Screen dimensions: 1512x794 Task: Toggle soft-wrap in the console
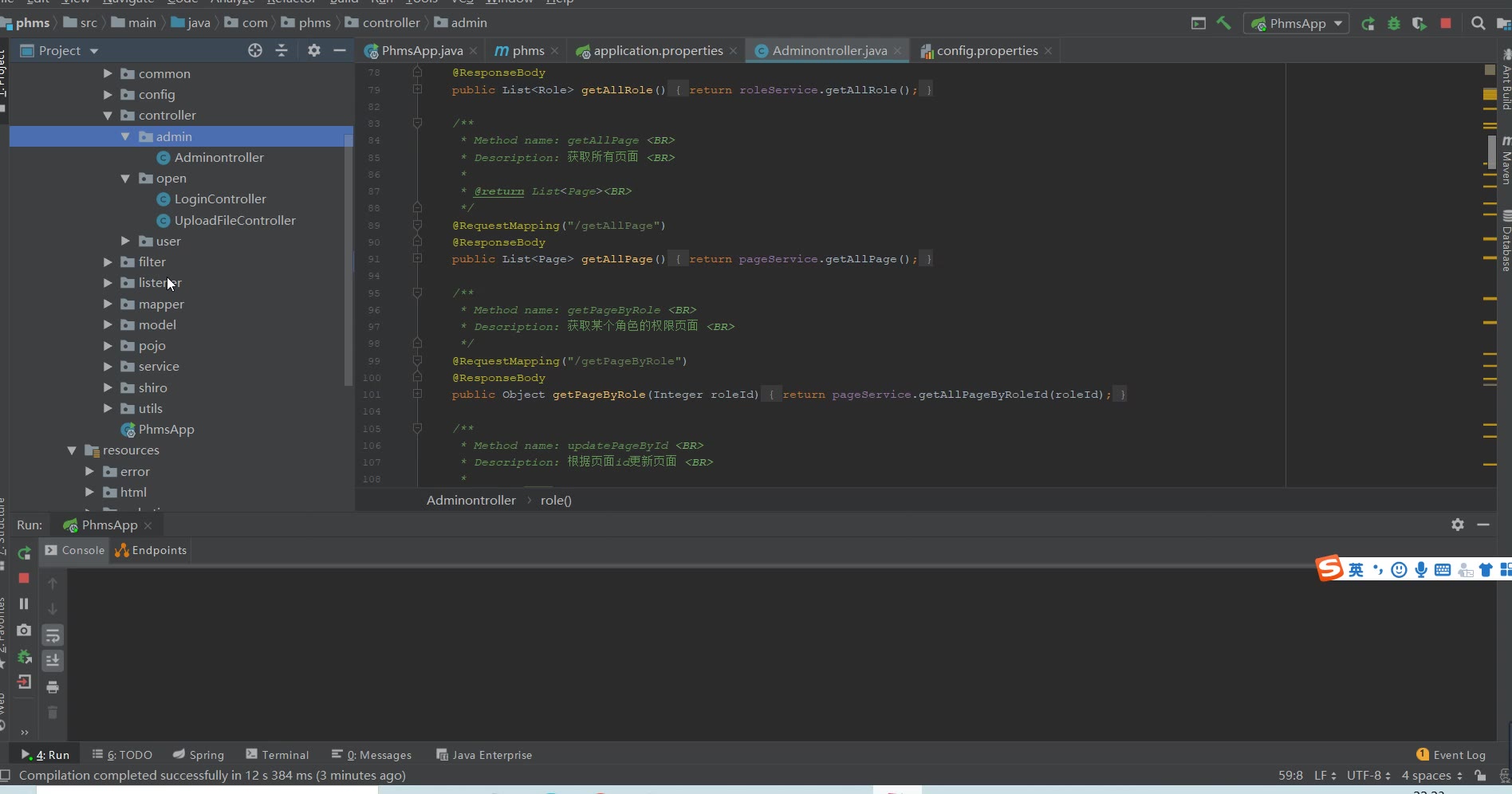(x=53, y=635)
